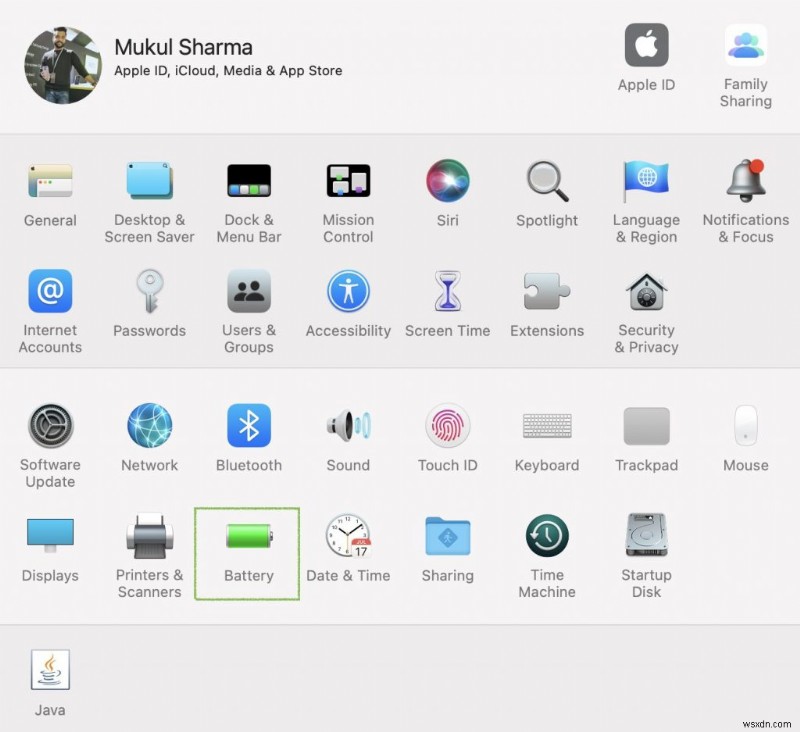This screenshot has height=732, width=800.
Task: Click the Mukul Sharma account name
Action: tap(183, 47)
